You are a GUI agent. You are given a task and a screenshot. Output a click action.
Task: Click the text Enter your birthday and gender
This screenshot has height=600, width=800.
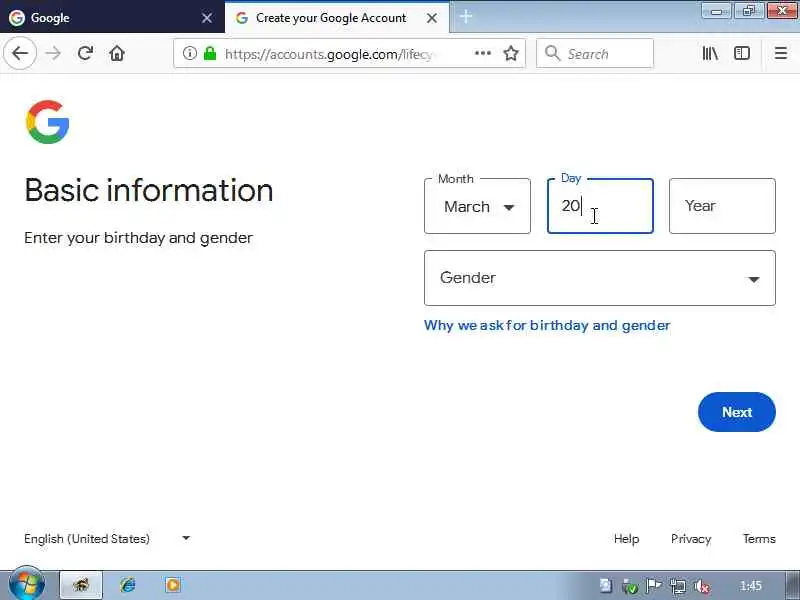click(138, 238)
